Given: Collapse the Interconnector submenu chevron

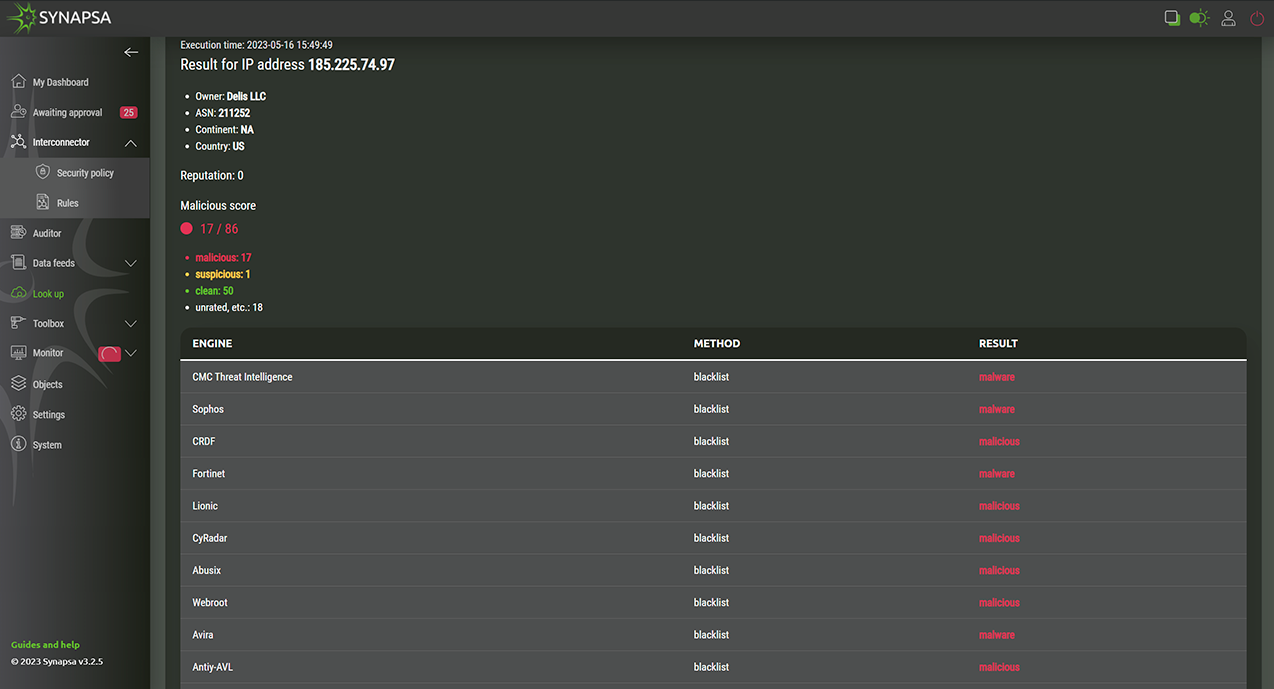Looking at the screenshot, I should (131, 143).
